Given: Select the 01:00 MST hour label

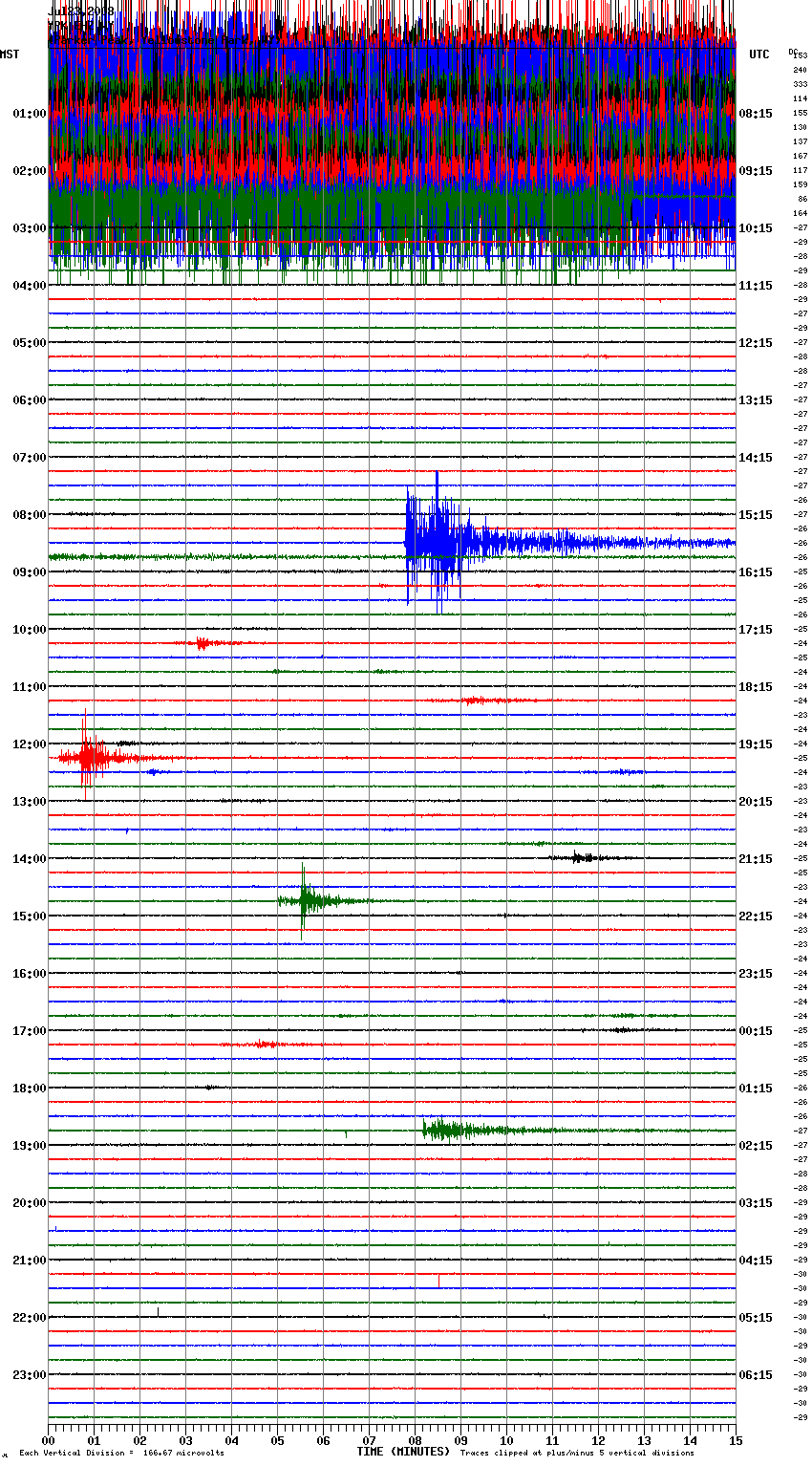Looking at the screenshot, I should pos(30,114).
